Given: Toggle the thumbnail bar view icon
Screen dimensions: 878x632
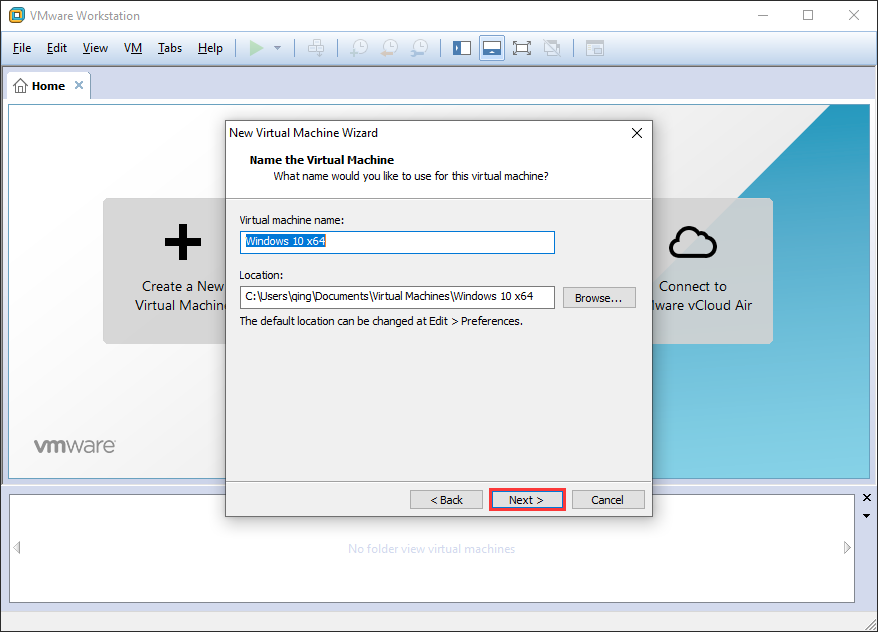Looking at the screenshot, I should click(492, 48).
